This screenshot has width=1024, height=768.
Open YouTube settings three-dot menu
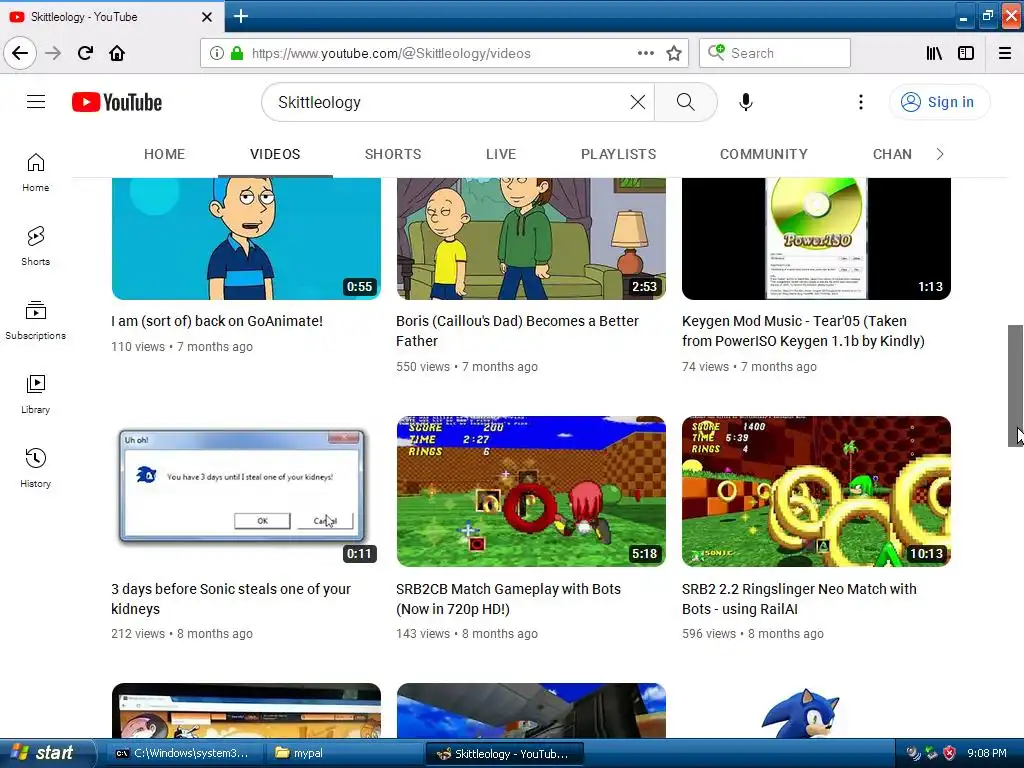click(861, 102)
